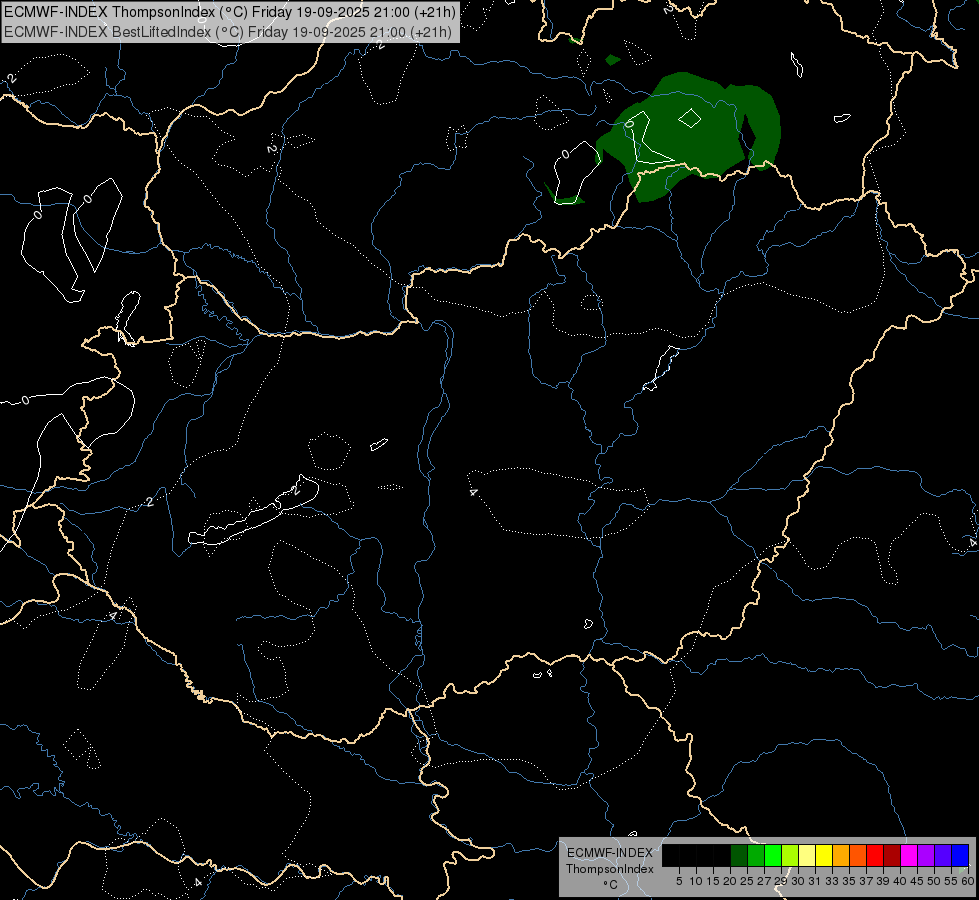Select the purple 45-50 legend swatch

926,855
